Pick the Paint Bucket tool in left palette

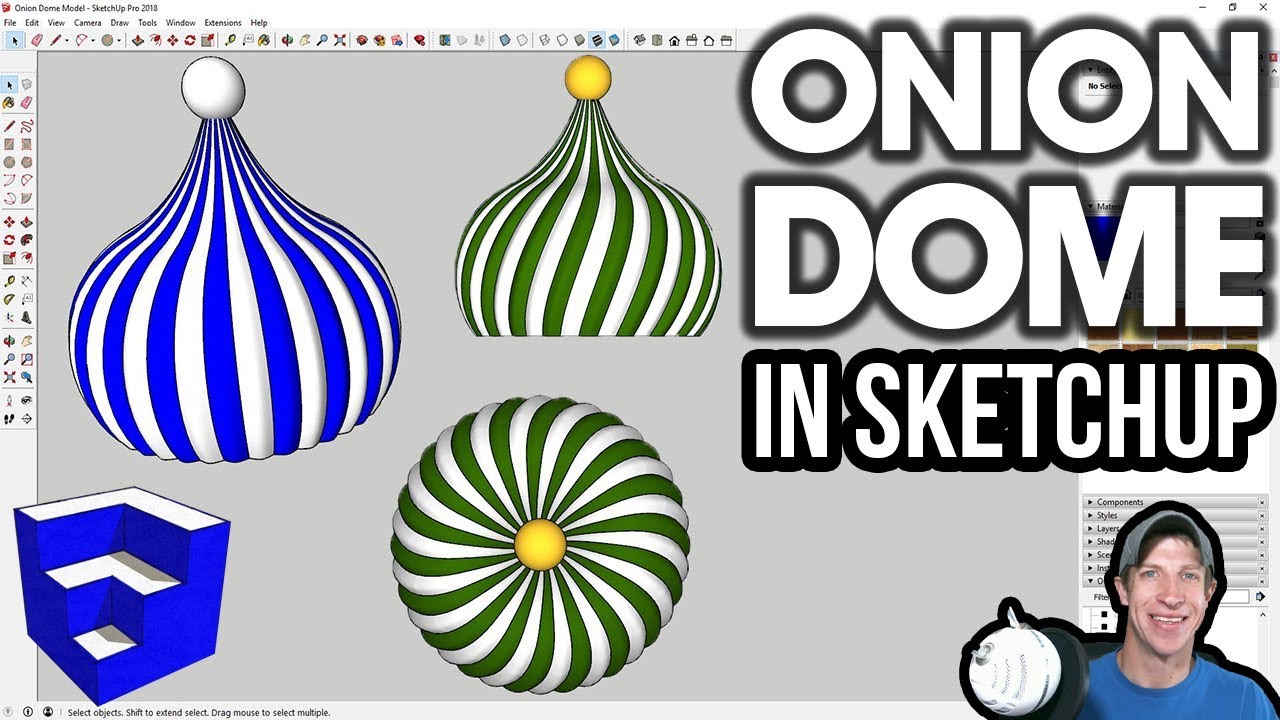coord(9,102)
